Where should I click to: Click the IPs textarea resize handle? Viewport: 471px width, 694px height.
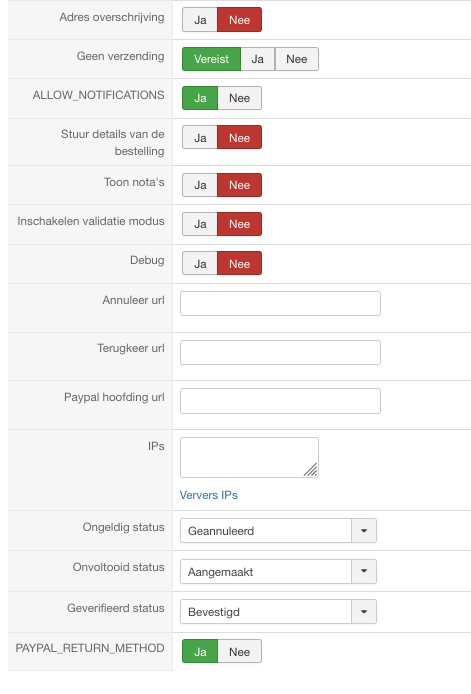coord(311,470)
